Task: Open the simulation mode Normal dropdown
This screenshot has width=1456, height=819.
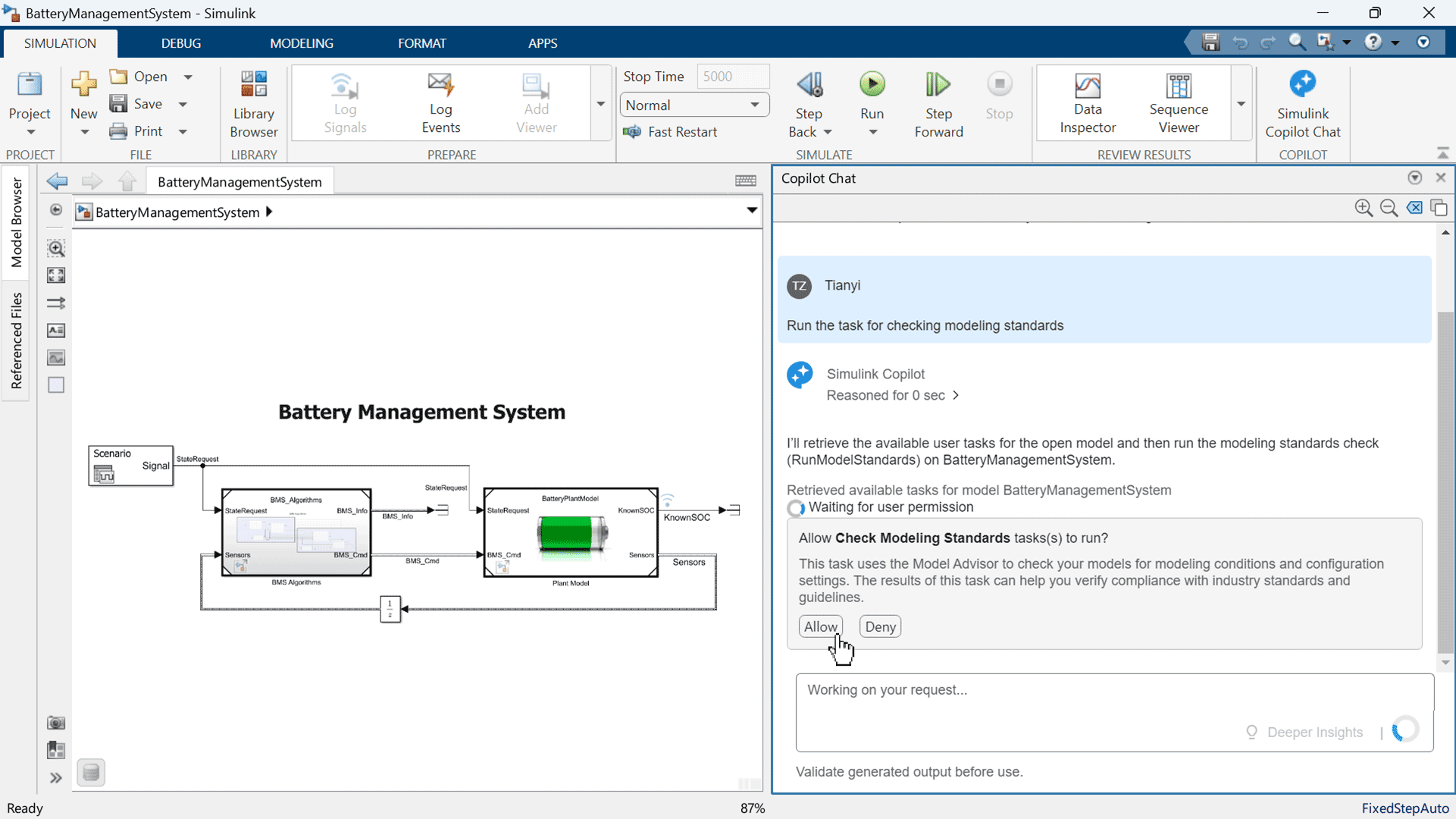Action: click(x=694, y=105)
